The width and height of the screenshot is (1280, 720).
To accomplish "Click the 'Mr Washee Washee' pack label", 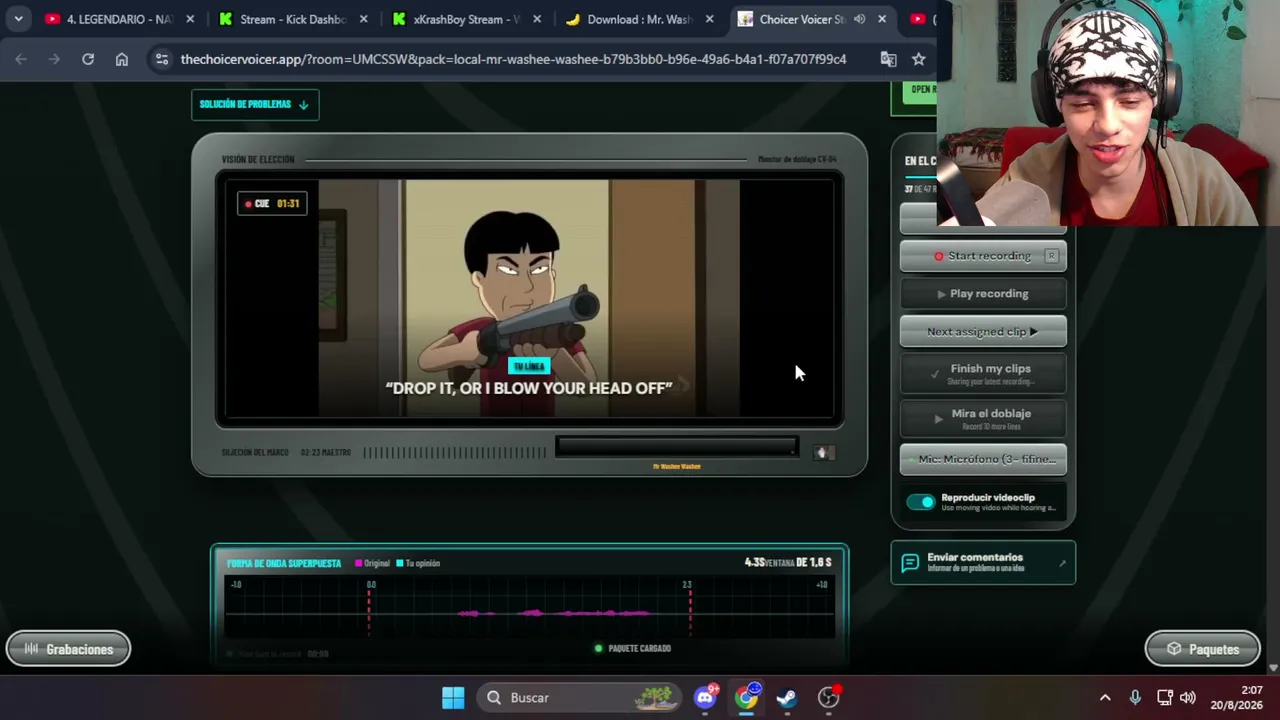I will click(x=677, y=466).
